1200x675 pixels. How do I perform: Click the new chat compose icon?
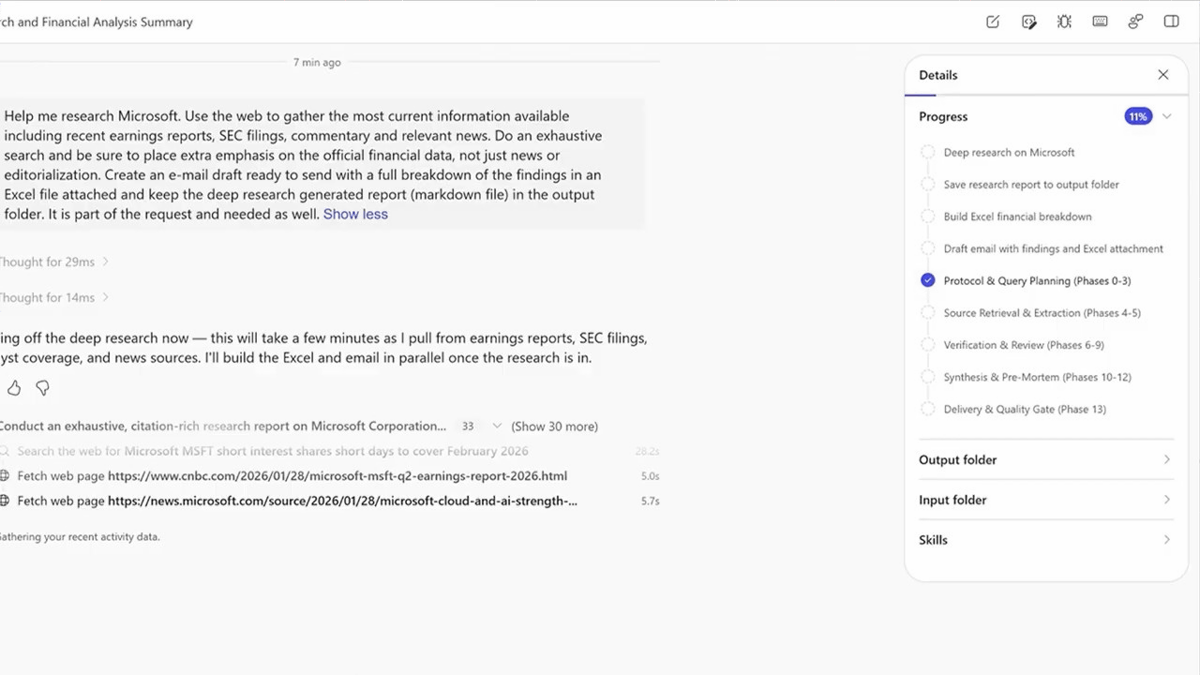992,22
